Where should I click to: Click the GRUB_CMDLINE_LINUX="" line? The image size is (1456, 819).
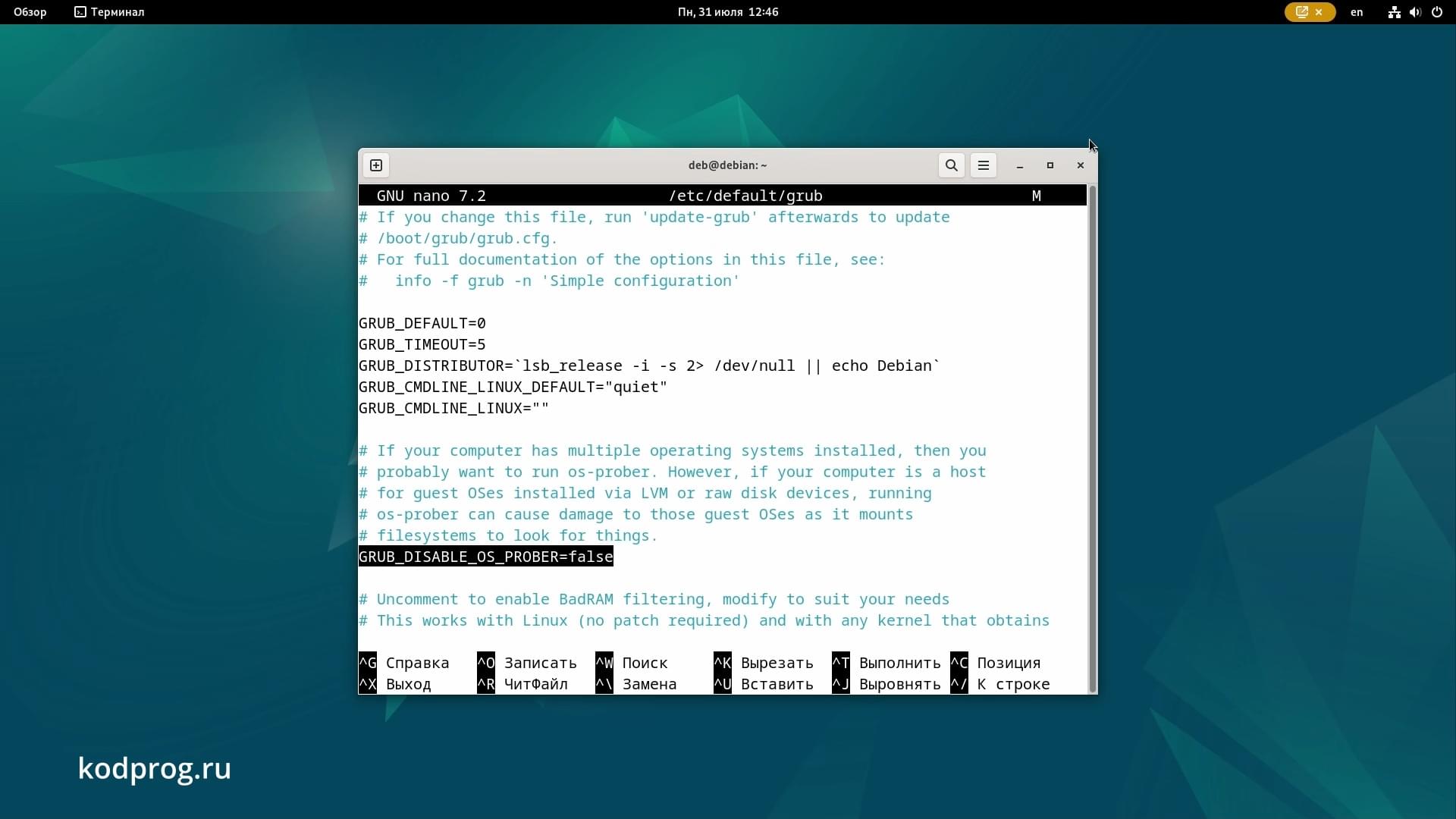453,408
